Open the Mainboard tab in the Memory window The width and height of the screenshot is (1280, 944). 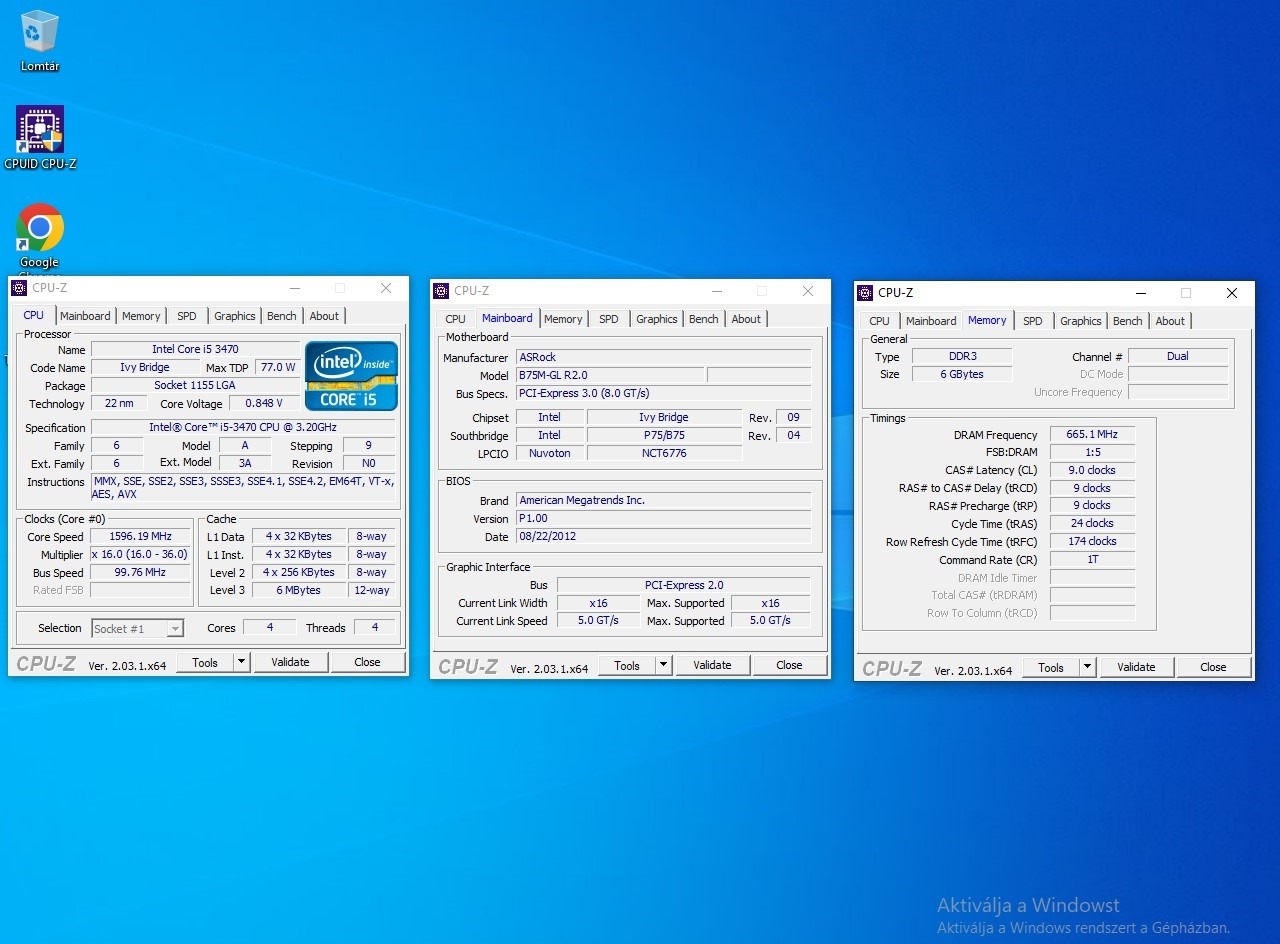tap(931, 321)
